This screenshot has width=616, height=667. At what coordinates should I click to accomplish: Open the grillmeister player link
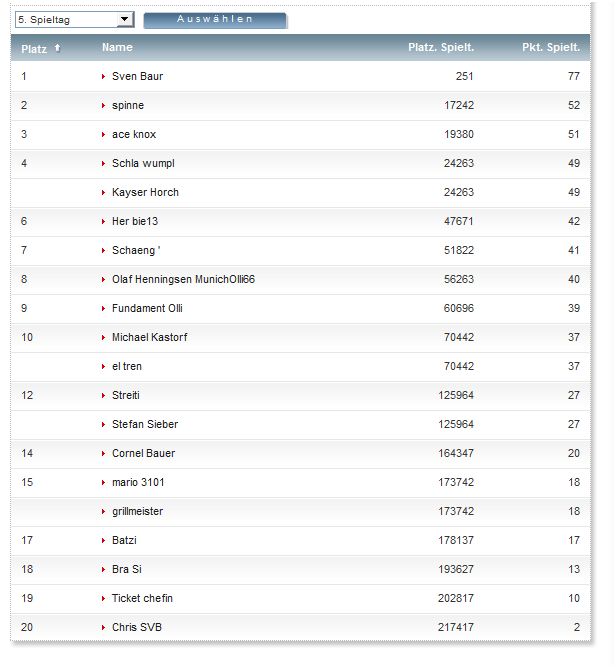pyautogui.click(x=137, y=511)
